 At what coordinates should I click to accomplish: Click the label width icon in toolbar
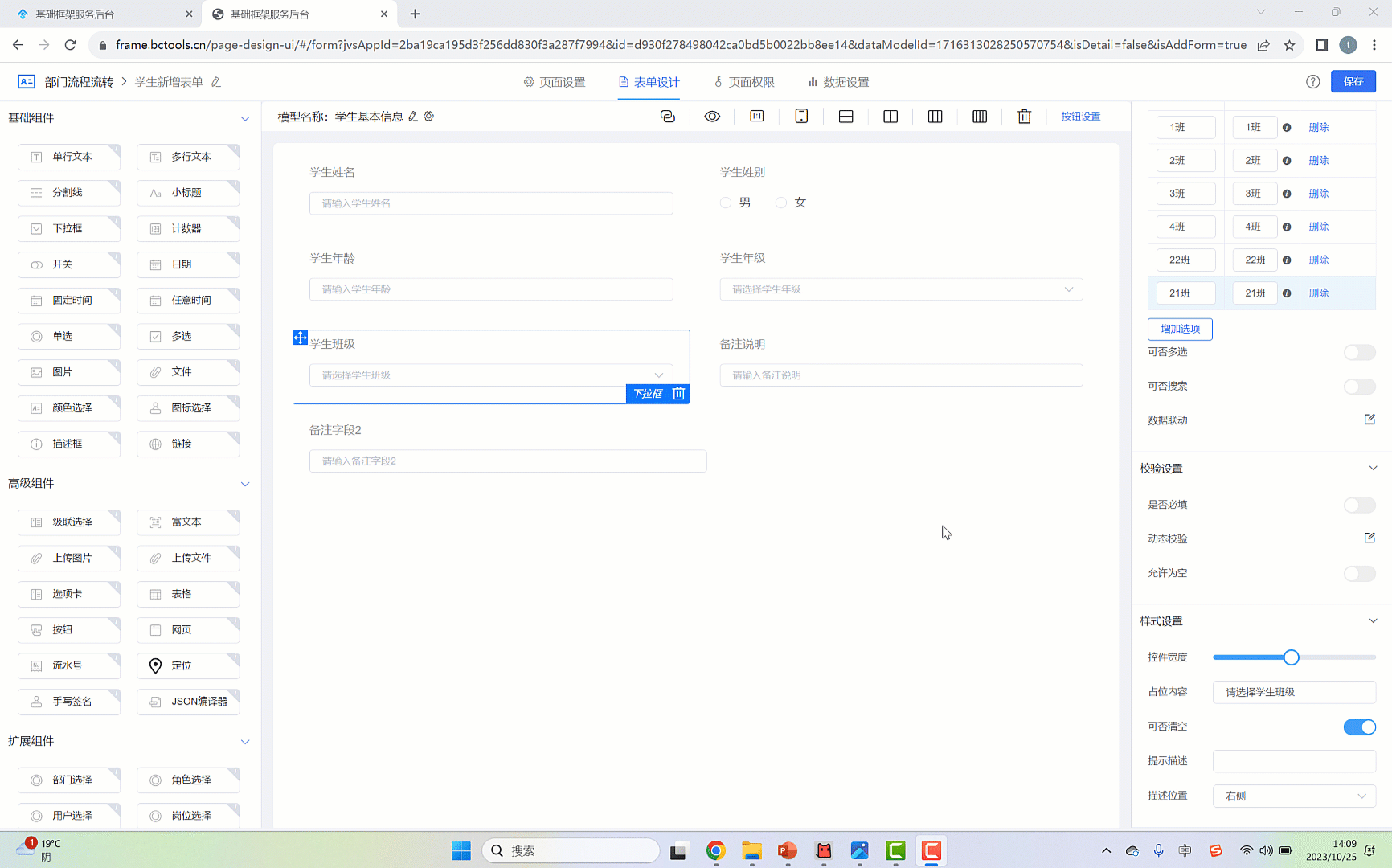tap(757, 117)
